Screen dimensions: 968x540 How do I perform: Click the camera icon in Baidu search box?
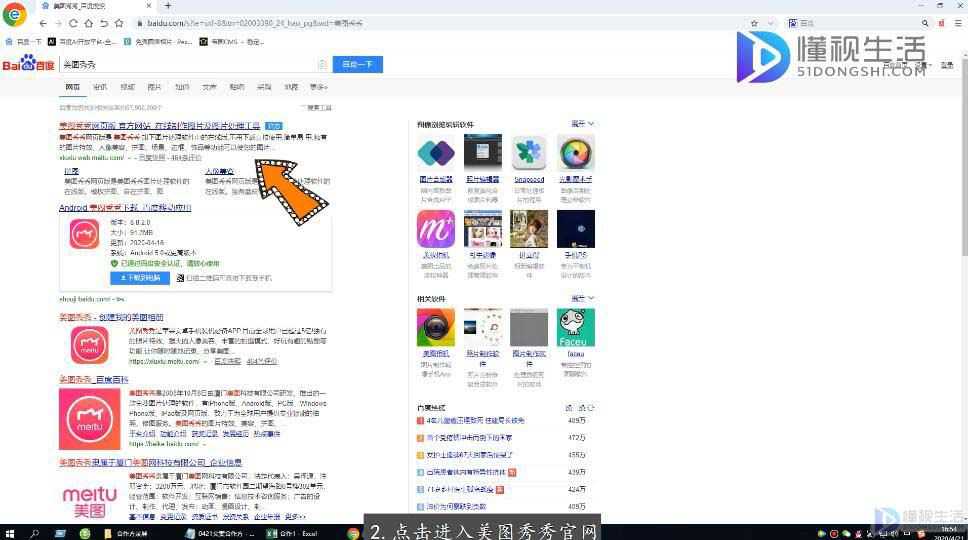coord(322,64)
